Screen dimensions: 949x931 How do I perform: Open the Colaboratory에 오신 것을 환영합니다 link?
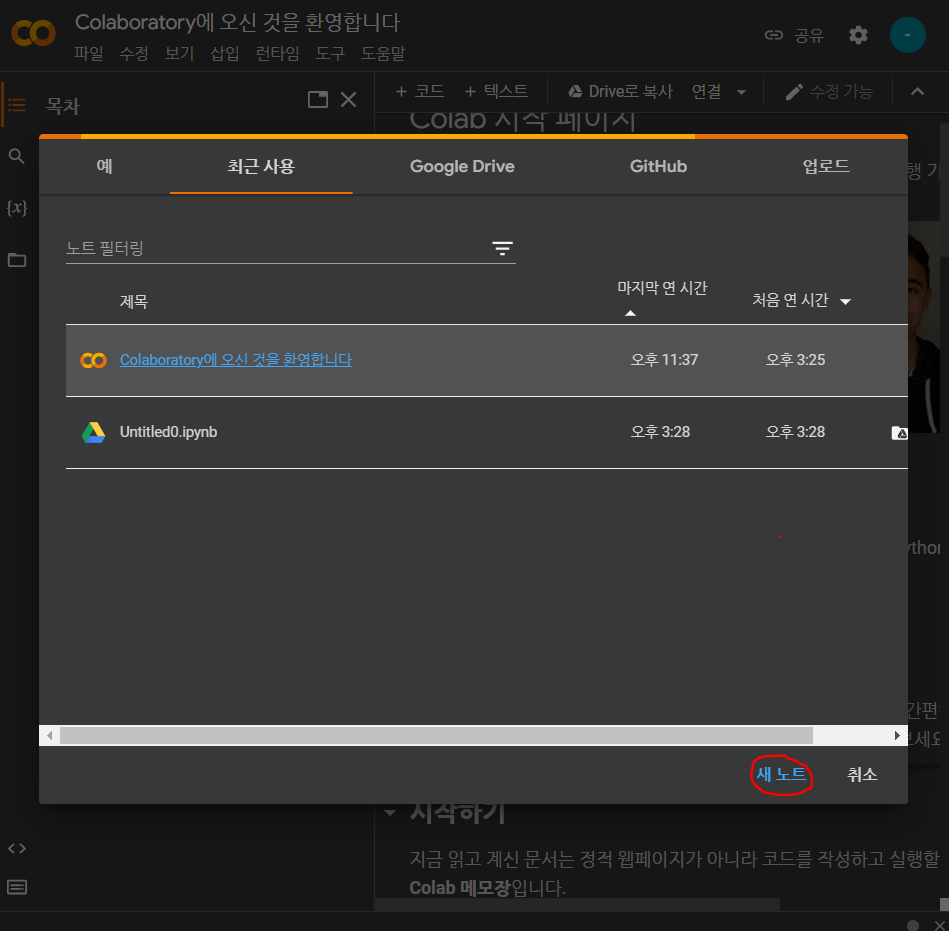click(x=235, y=360)
